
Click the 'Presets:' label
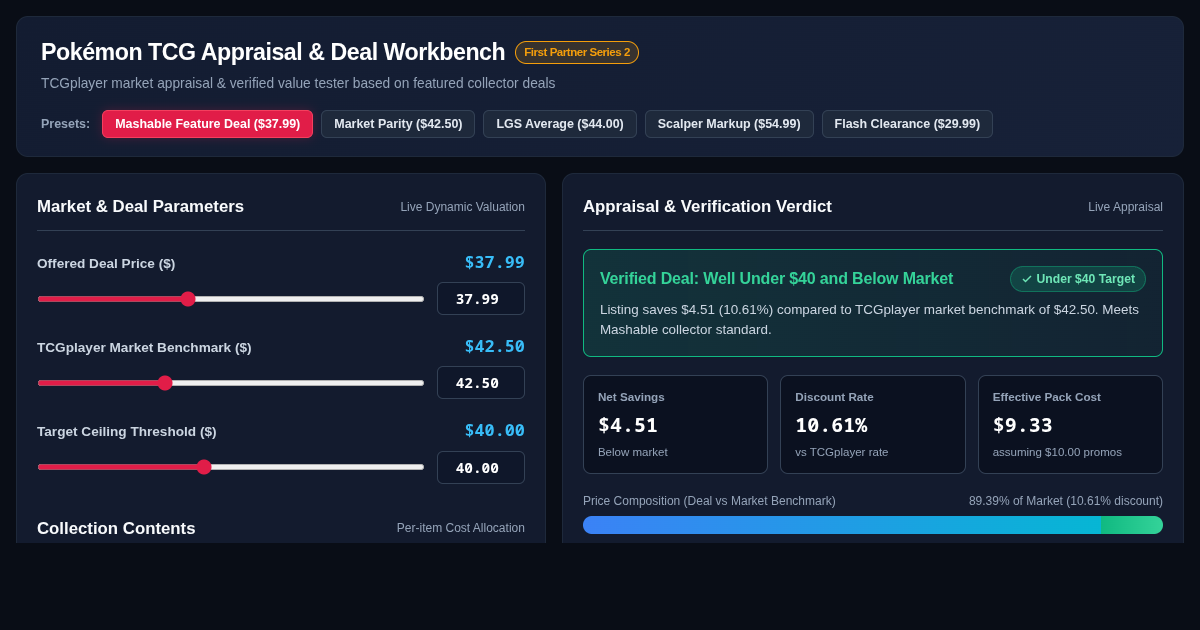point(65,124)
